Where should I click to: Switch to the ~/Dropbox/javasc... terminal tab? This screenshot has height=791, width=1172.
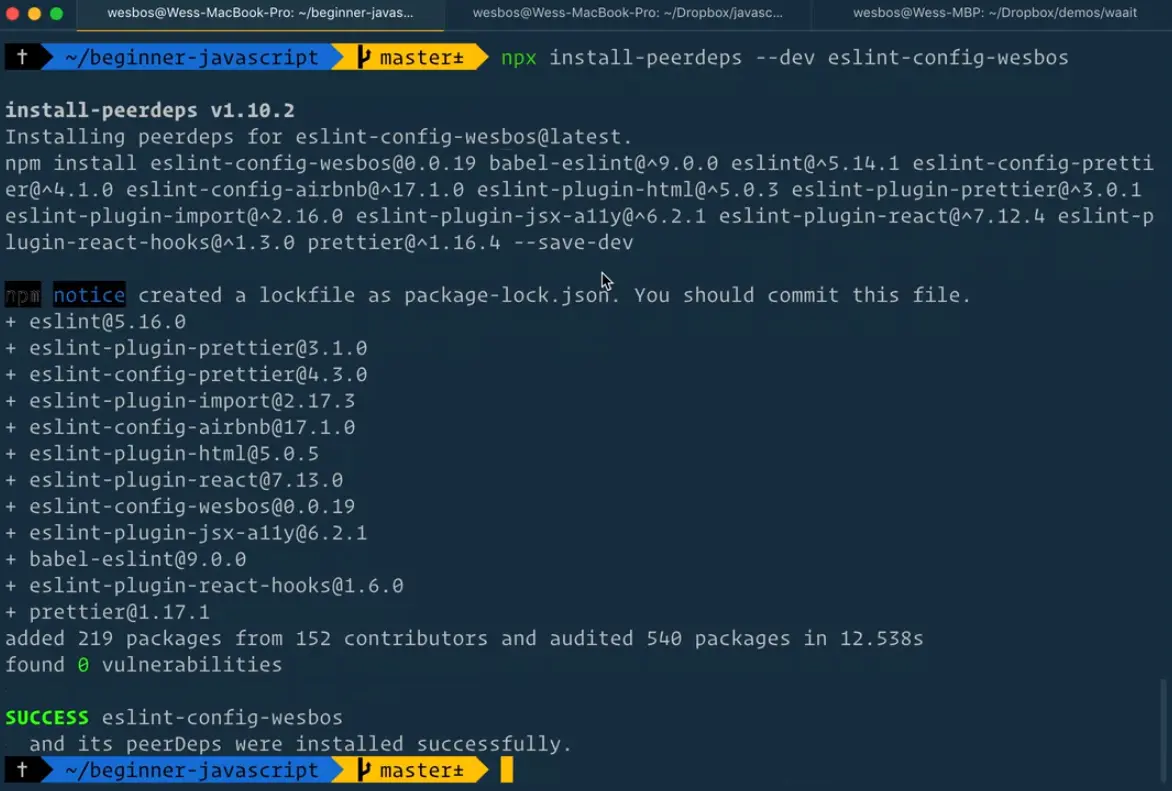(x=627, y=14)
